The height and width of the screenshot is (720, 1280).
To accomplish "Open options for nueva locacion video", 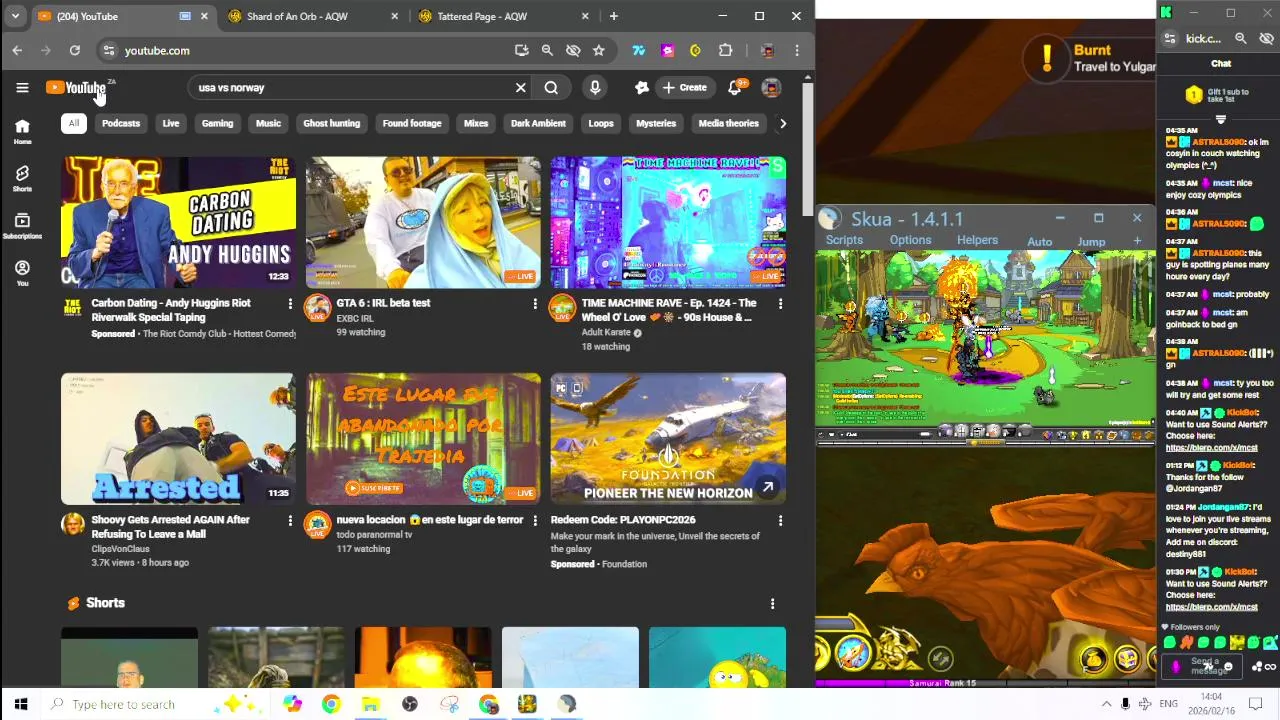I will pos(535,520).
